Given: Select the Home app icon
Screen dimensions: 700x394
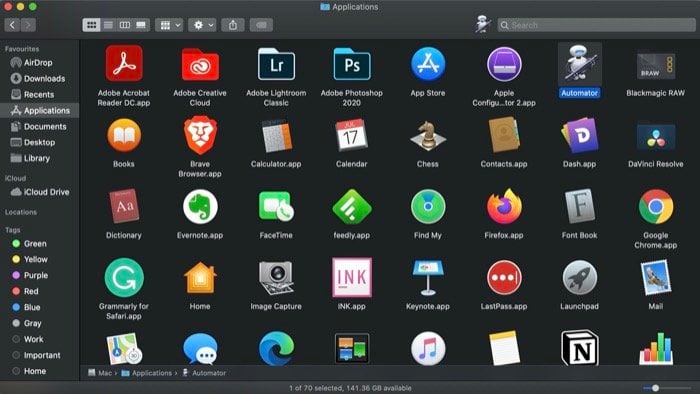Looking at the screenshot, I should [200, 278].
